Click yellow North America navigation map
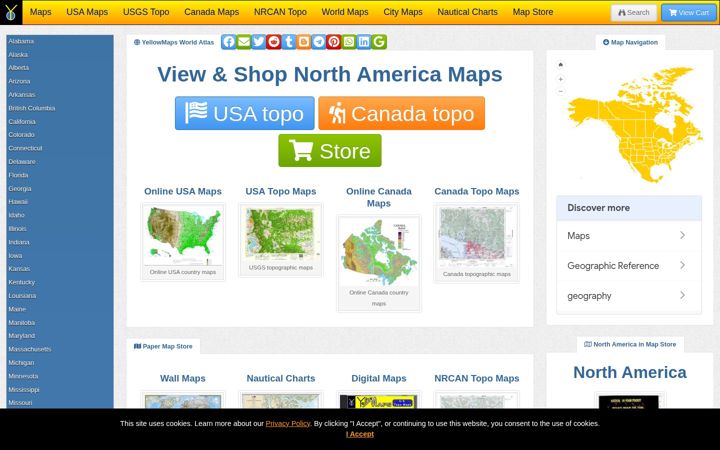The height and width of the screenshot is (450, 720). pos(635,124)
